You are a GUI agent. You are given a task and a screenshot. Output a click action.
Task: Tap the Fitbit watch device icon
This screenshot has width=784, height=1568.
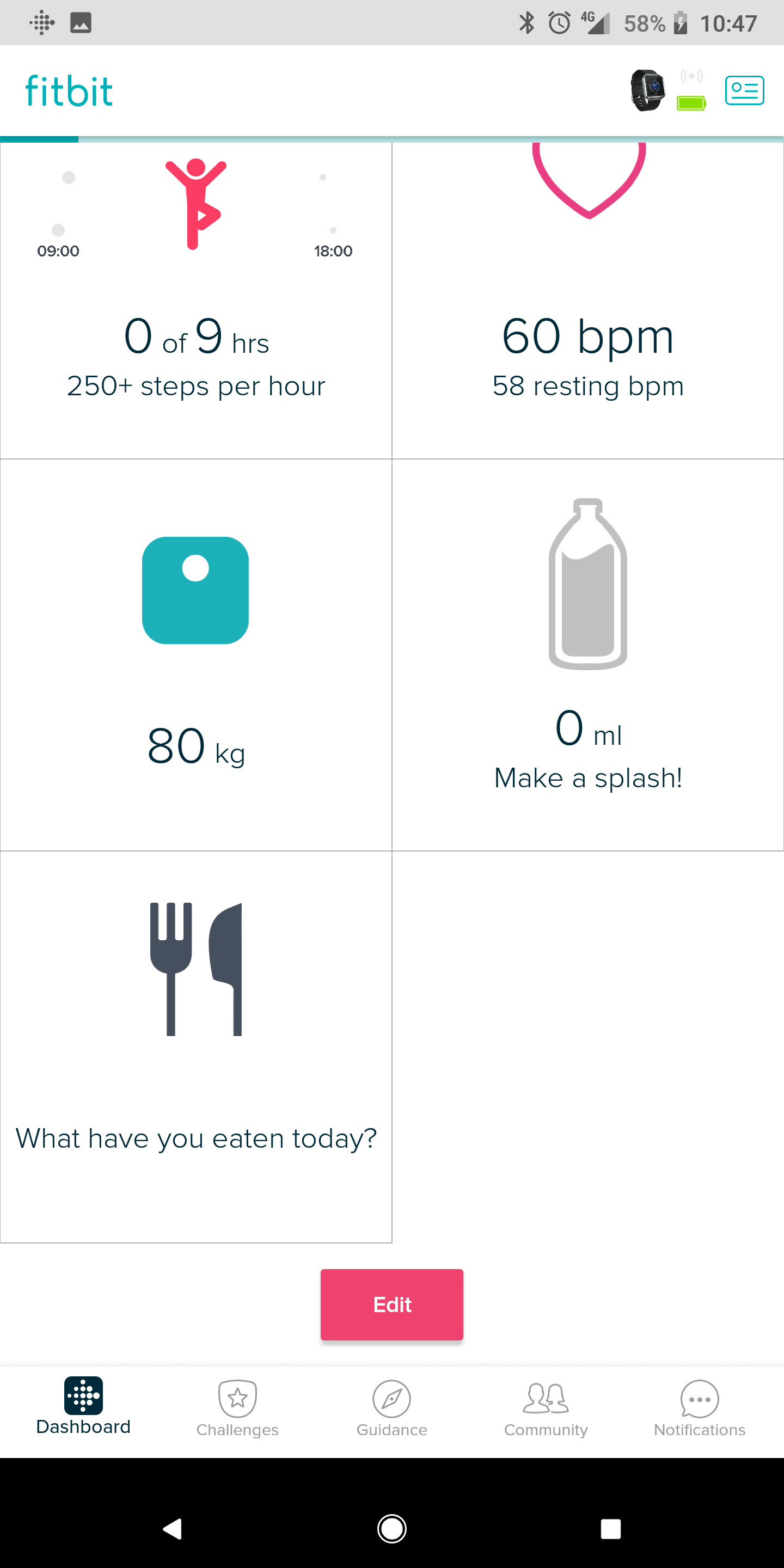click(x=648, y=90)
